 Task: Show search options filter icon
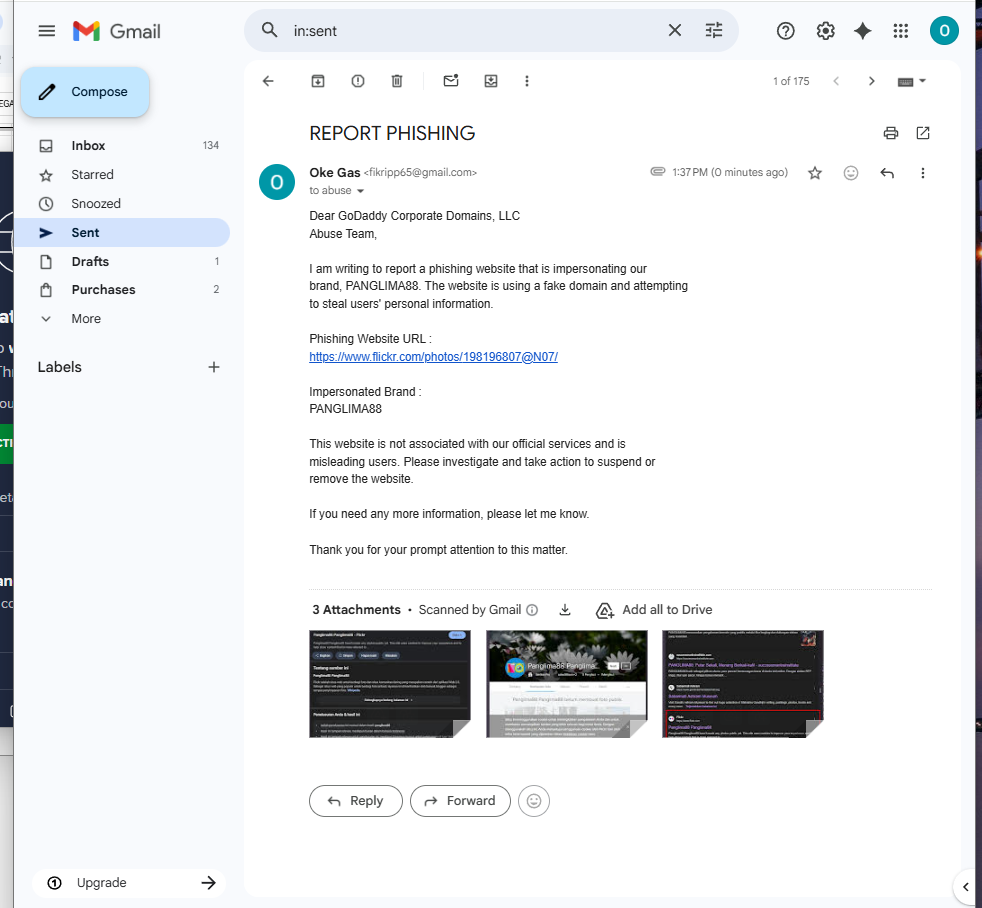tap(714, 30)
